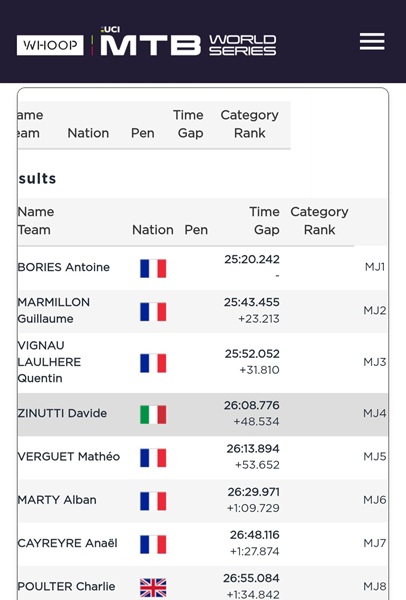The image size is (406, 600).
Task: Open rider VERGUET Mathéo's entry
Action: [x=69, y=457]
